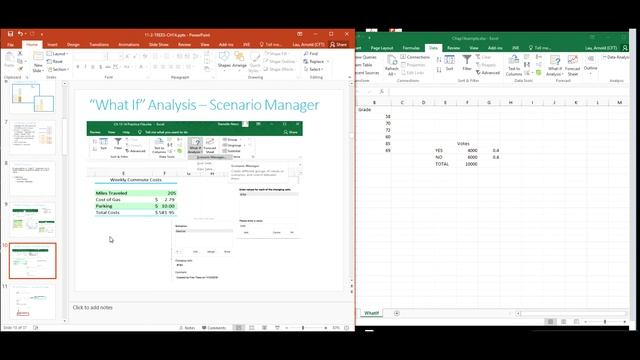Viewport: 640px width, 360px height.
Task: Toggle italic formatting in PowerPoint
Action: [x=85, y=67]
